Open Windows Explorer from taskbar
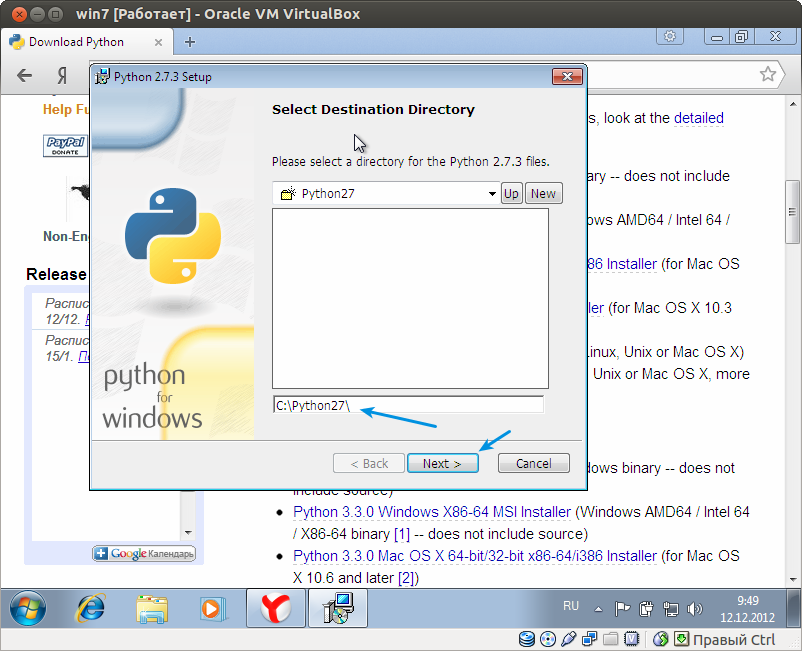Image resolution: width=802 pixels, height=651 pixels. tap(152, 609)
